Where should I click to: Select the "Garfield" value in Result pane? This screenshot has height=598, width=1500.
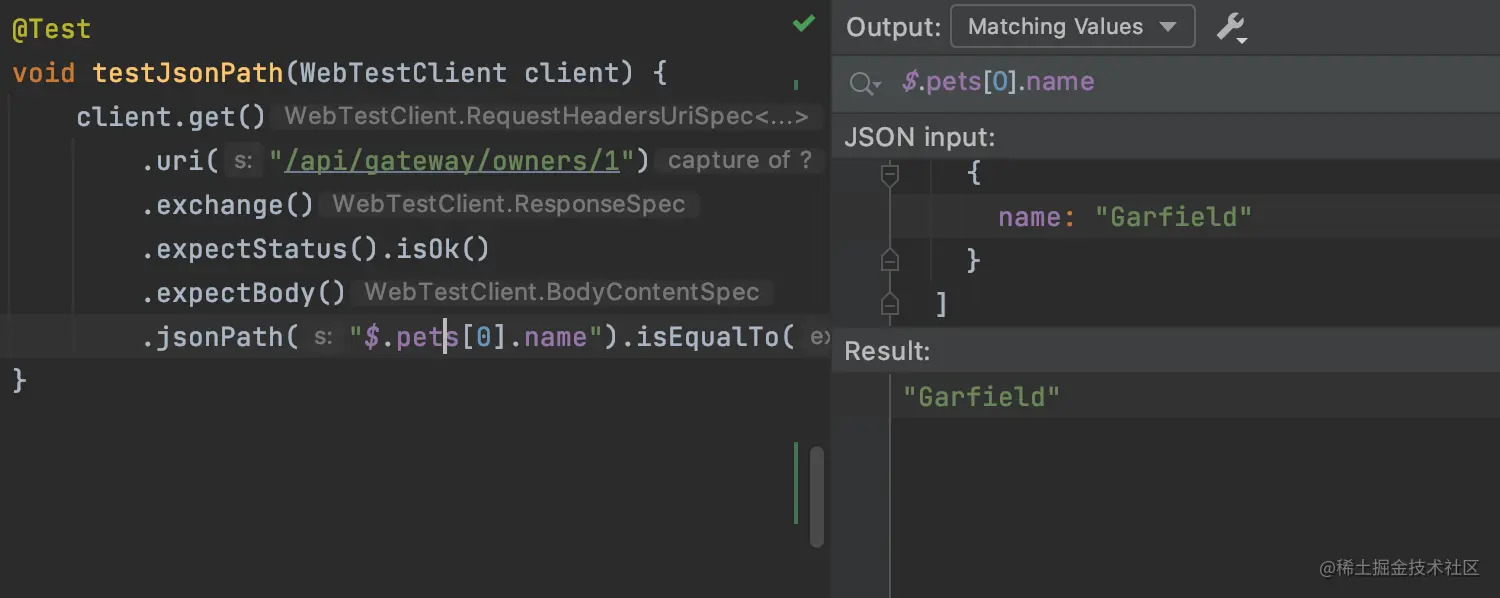point(981,396)
